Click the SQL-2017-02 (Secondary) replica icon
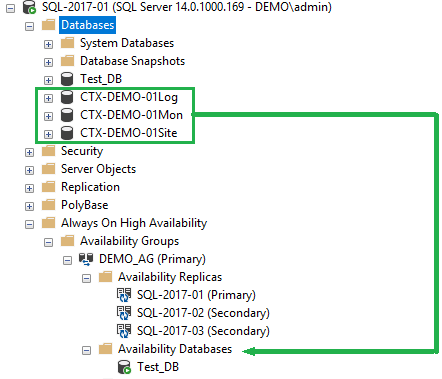The width and height of the screenshot is (442, 379). (x=124, y=313)
